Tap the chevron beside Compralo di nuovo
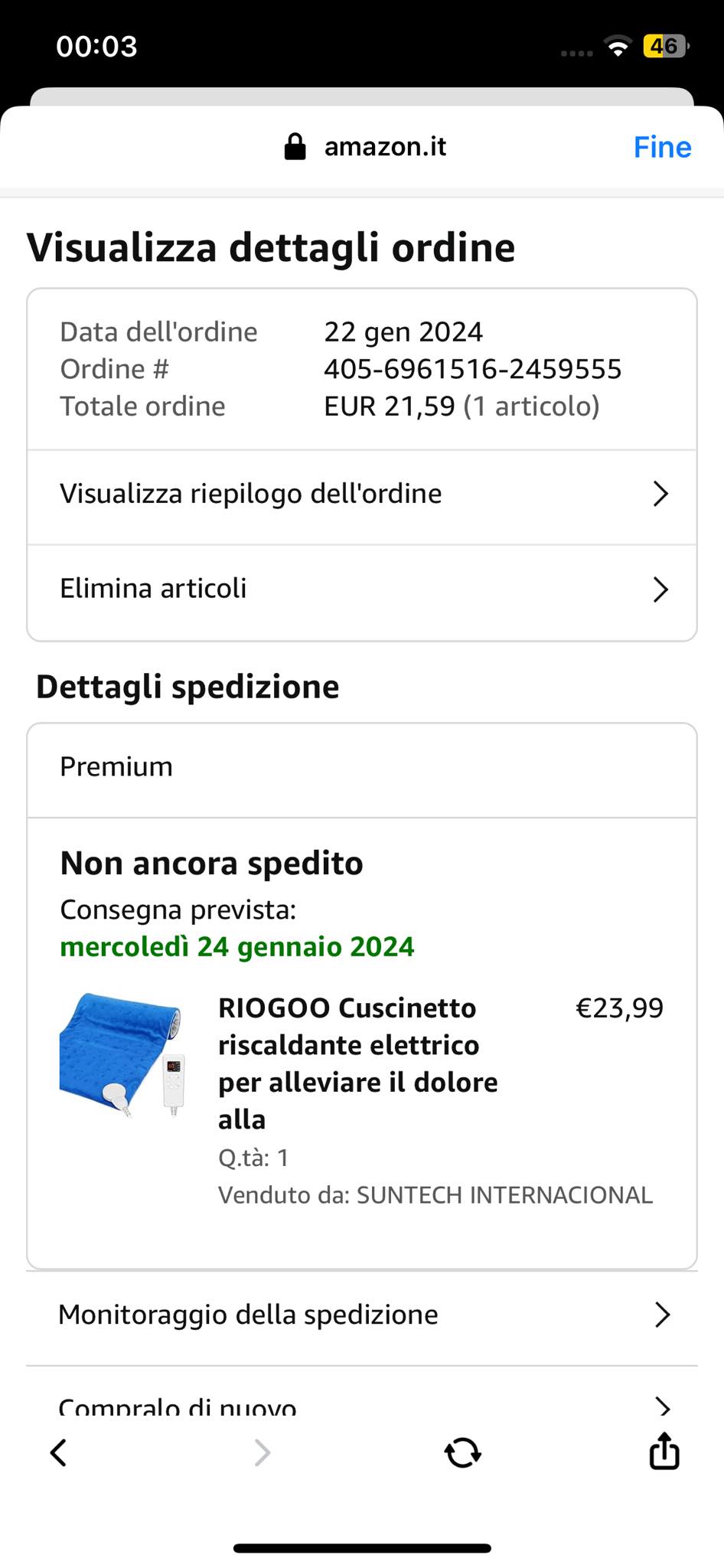This screenshot has height=1568, width=724. (662, 1405)
